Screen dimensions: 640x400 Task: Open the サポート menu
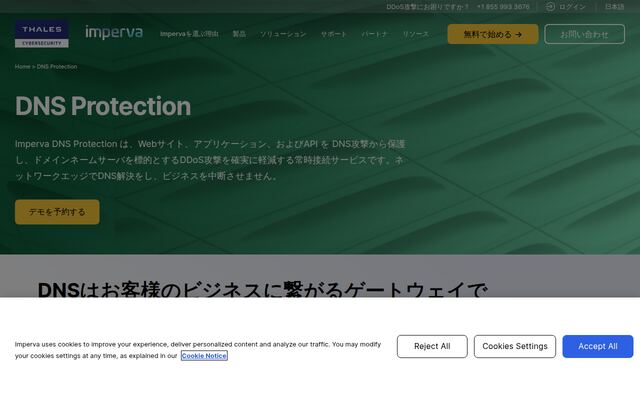tap(333, 34)
